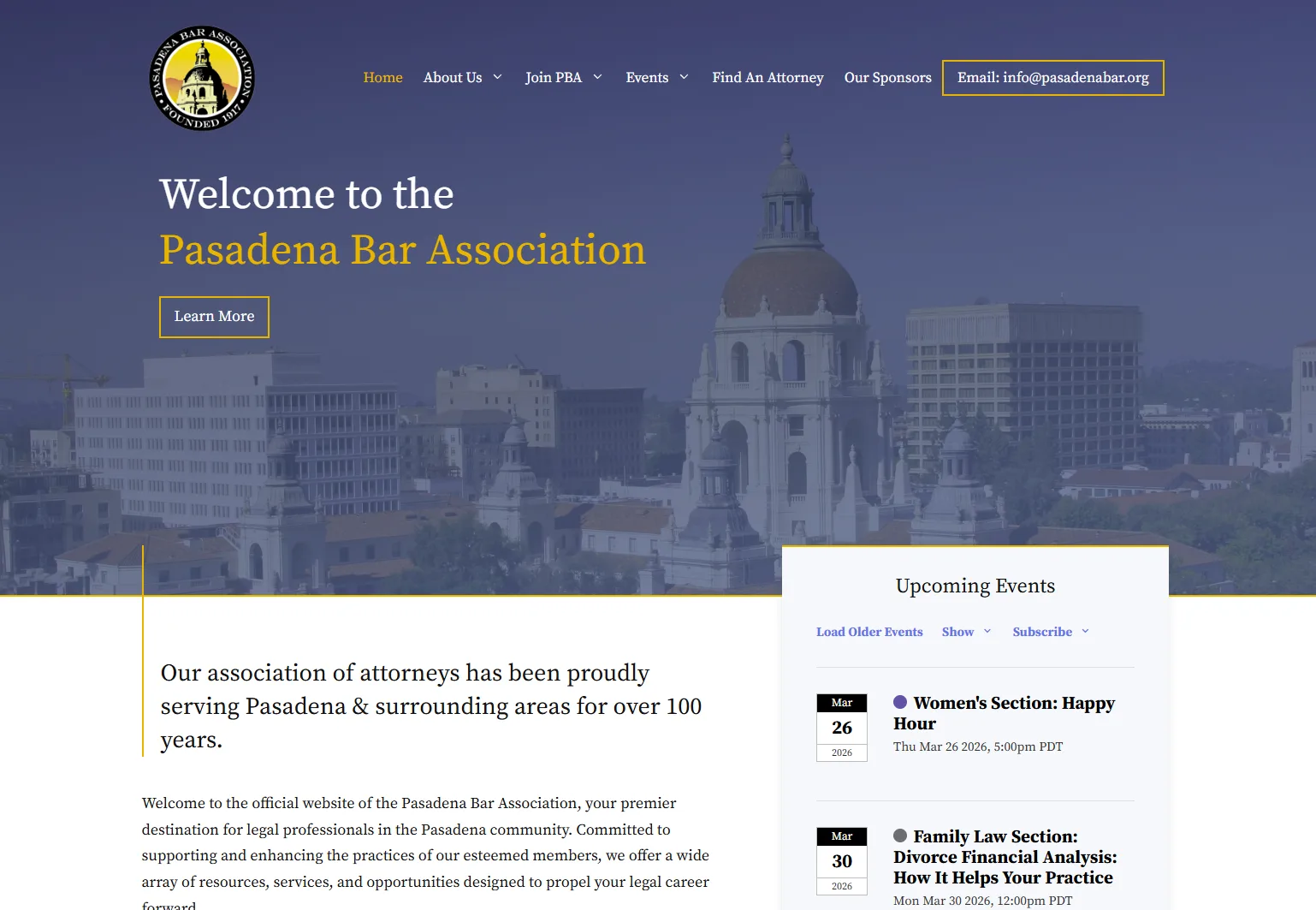This screenshot has height=910, width=1316.
Task: Expand the Show dropdown chevron
Action: point(987,632)
